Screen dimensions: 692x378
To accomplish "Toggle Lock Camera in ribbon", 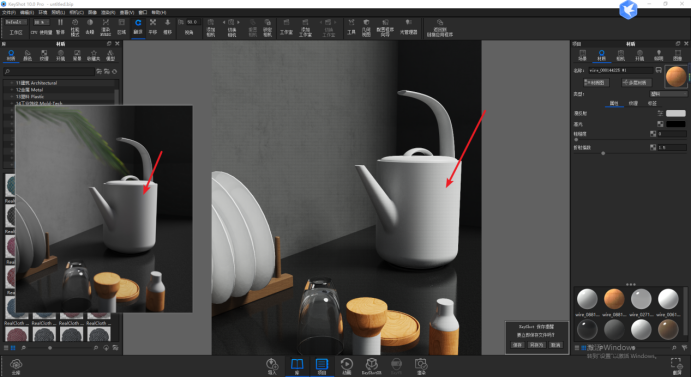I will (267, 27).
